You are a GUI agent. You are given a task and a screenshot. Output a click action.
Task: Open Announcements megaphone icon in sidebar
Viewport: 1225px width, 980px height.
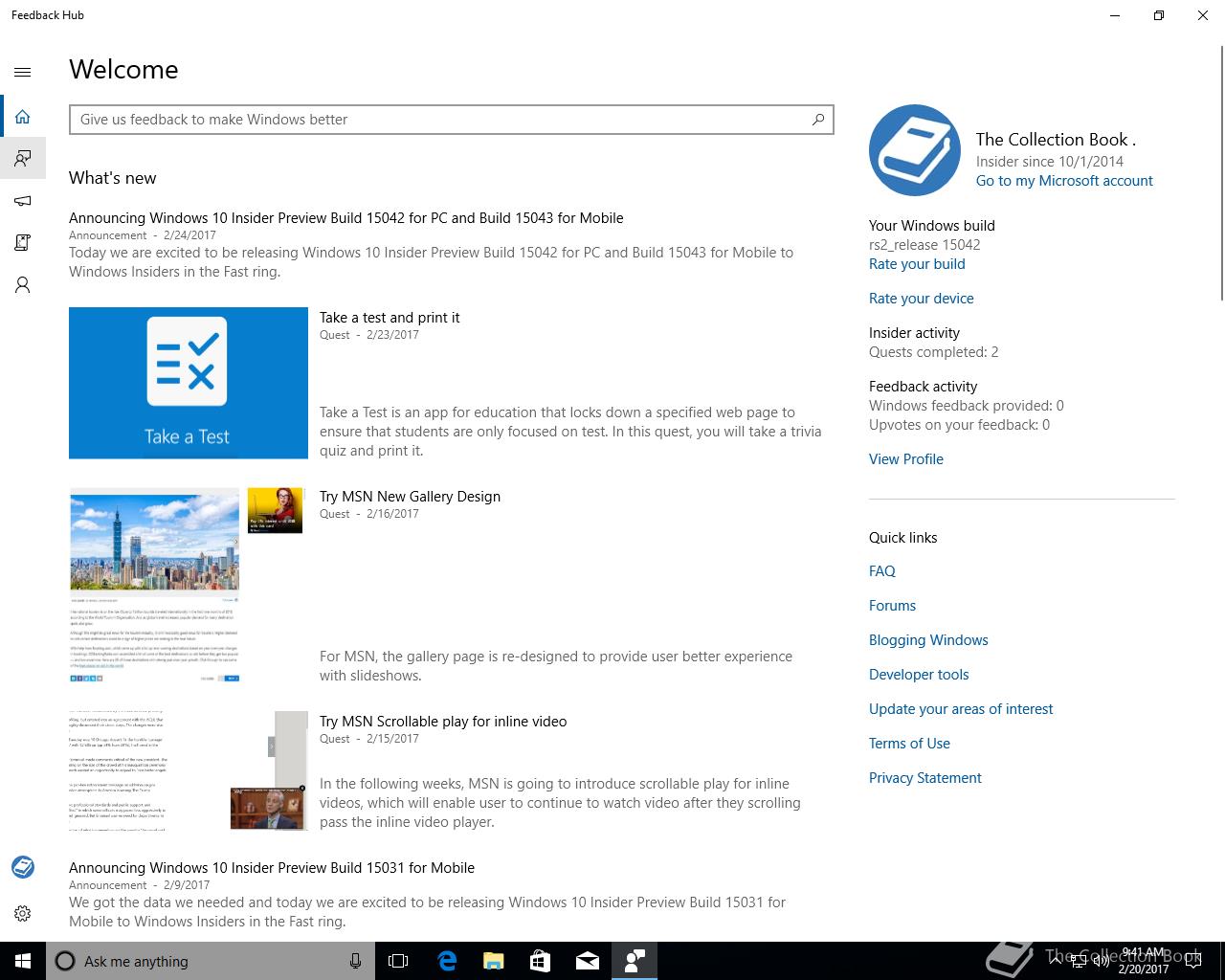[x=23, y=200]
